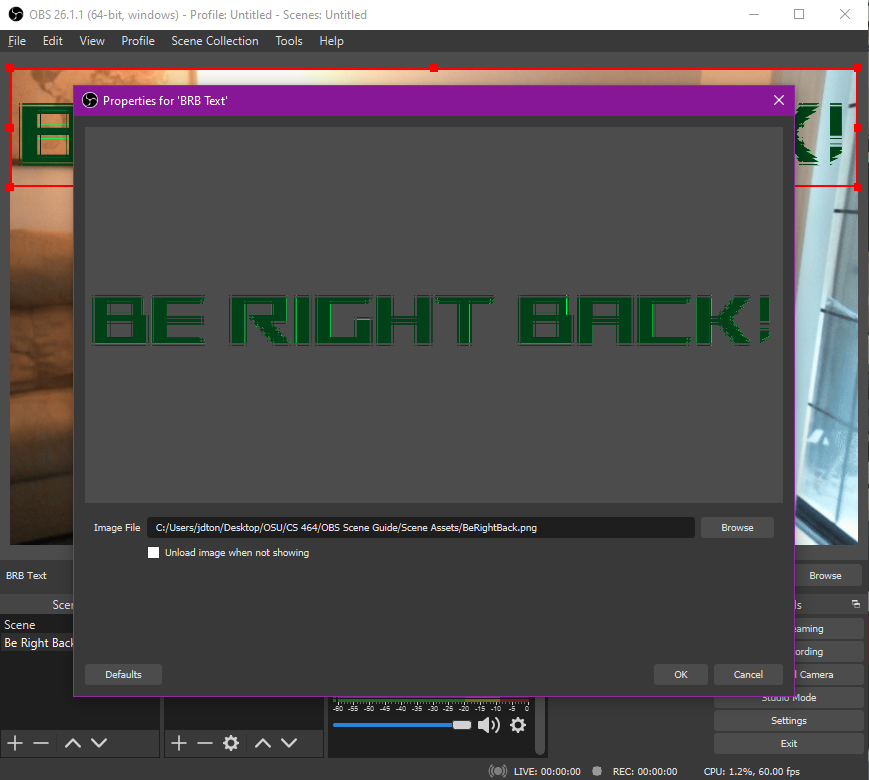
Task: Add a new source with plus icon
Action: [179, 743]
